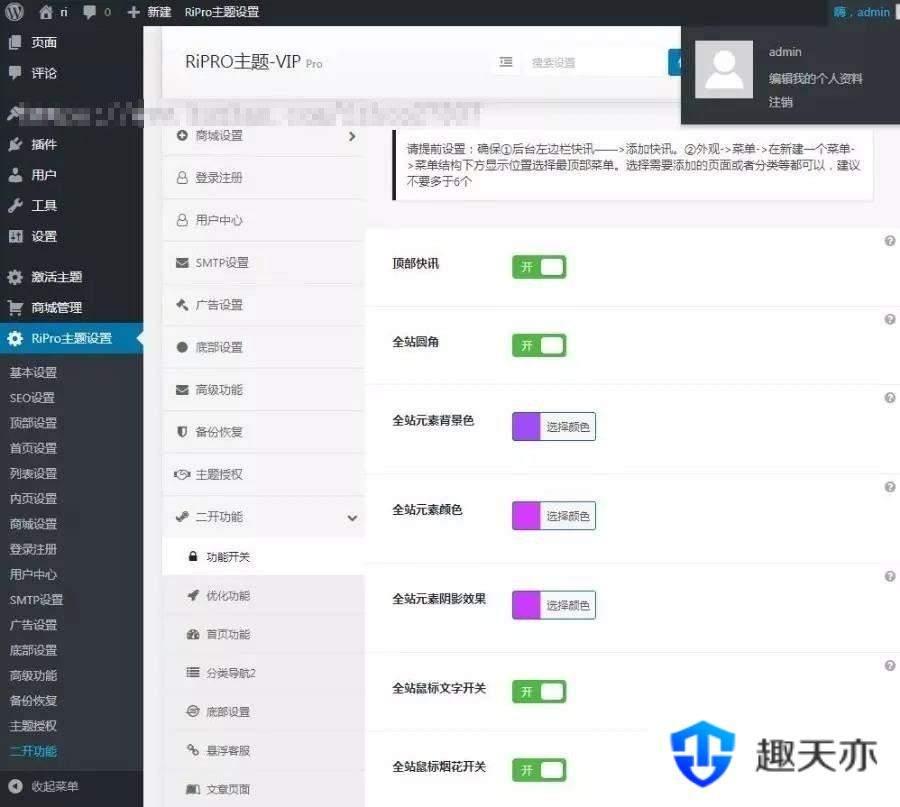Viewport: 900px width, 807px height.
Task: Visit site via the home icon
Action: point(46,11)
